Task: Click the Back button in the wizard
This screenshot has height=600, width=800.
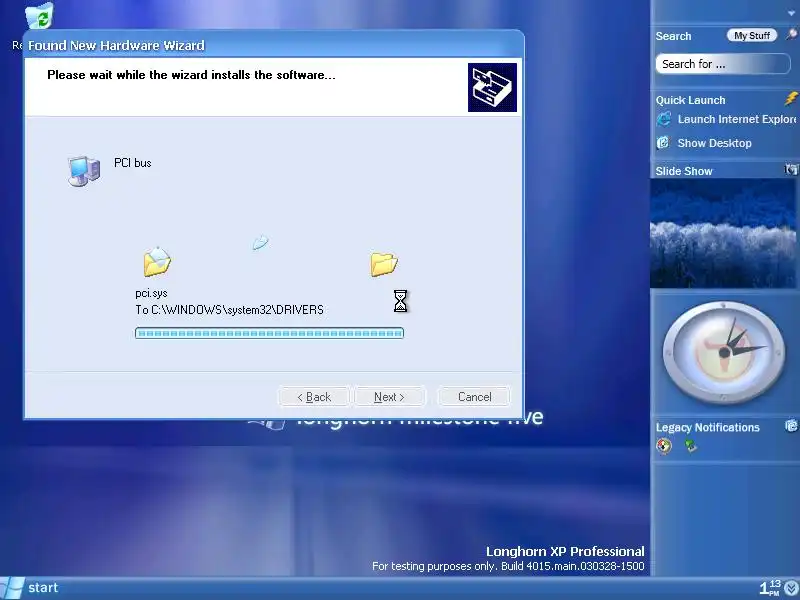Action: tap(314, 396)
